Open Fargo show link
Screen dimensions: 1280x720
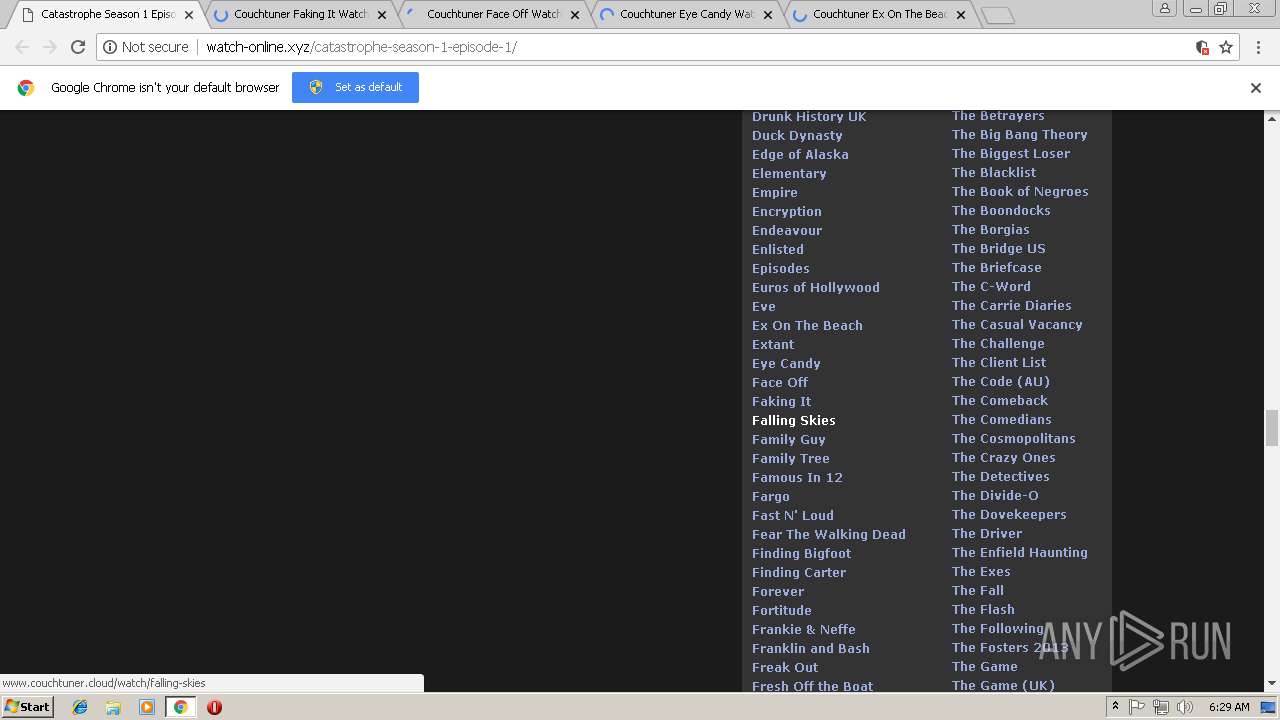pyautogui.click(x=770, y=496)
